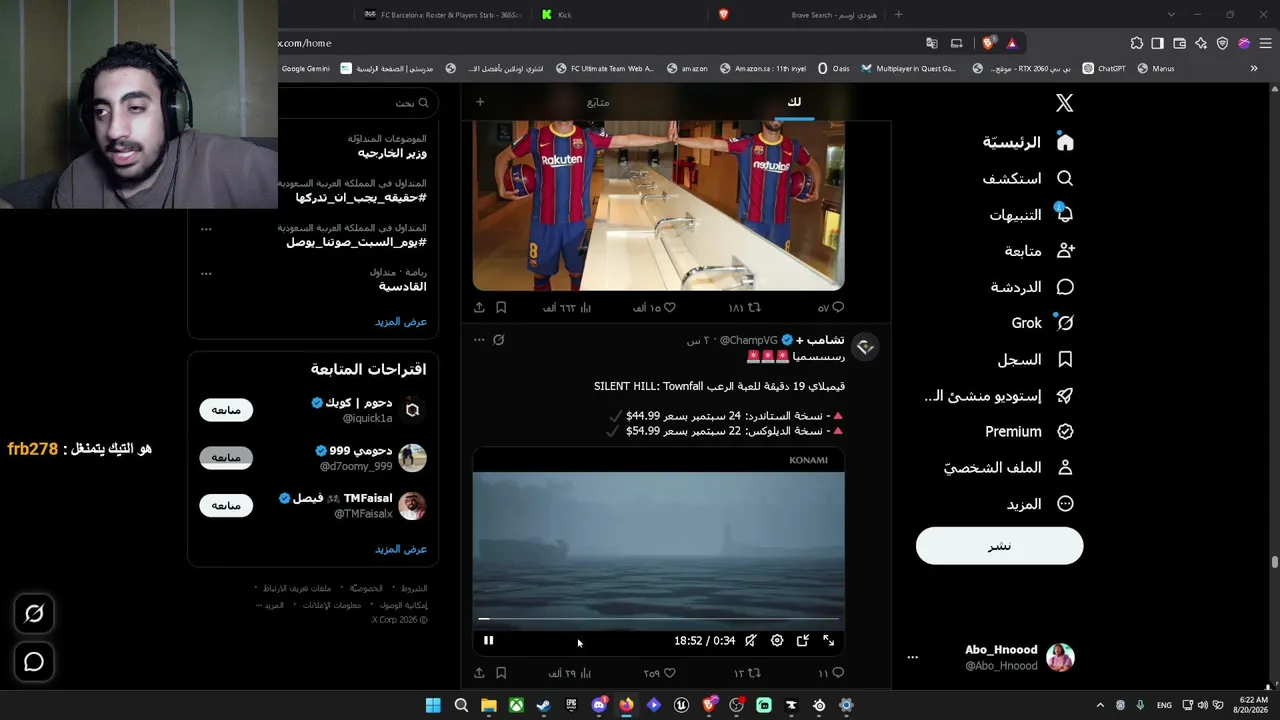The image size is (1280, 720).
Task: Open إستوديو منشئ creator studio rocket icon
Action: pos(1065,395)
